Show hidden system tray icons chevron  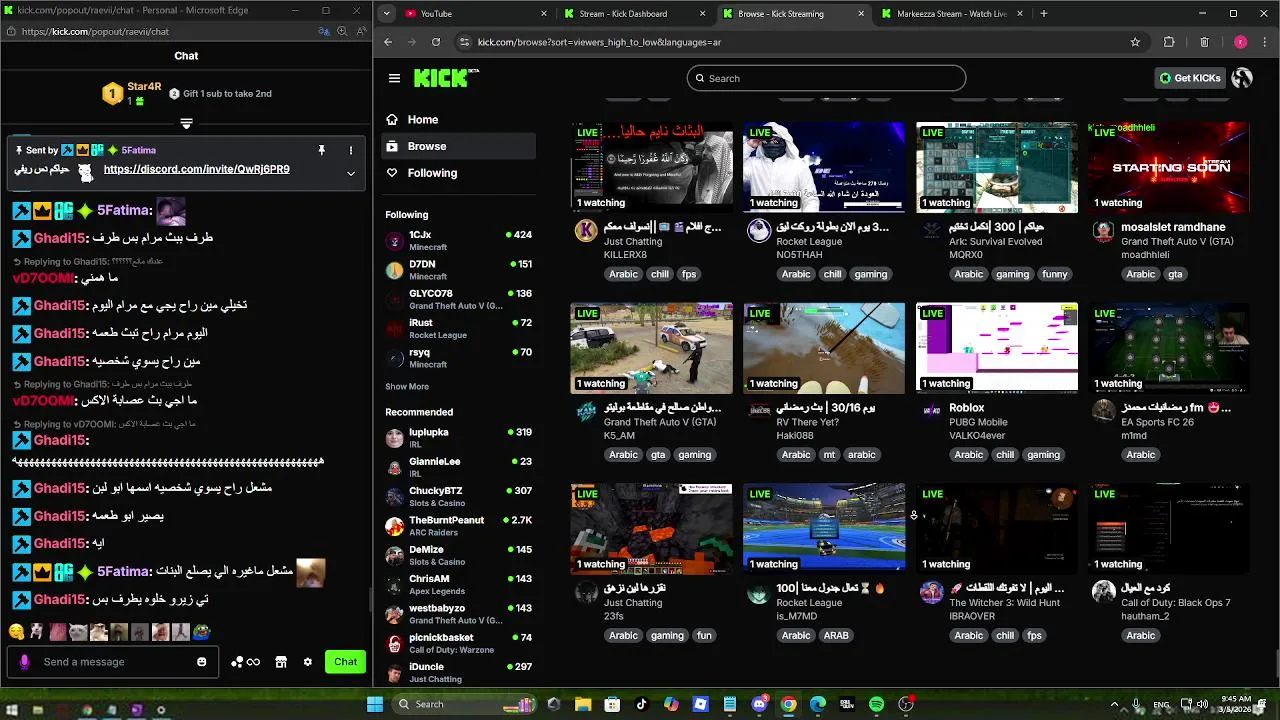1114,705
